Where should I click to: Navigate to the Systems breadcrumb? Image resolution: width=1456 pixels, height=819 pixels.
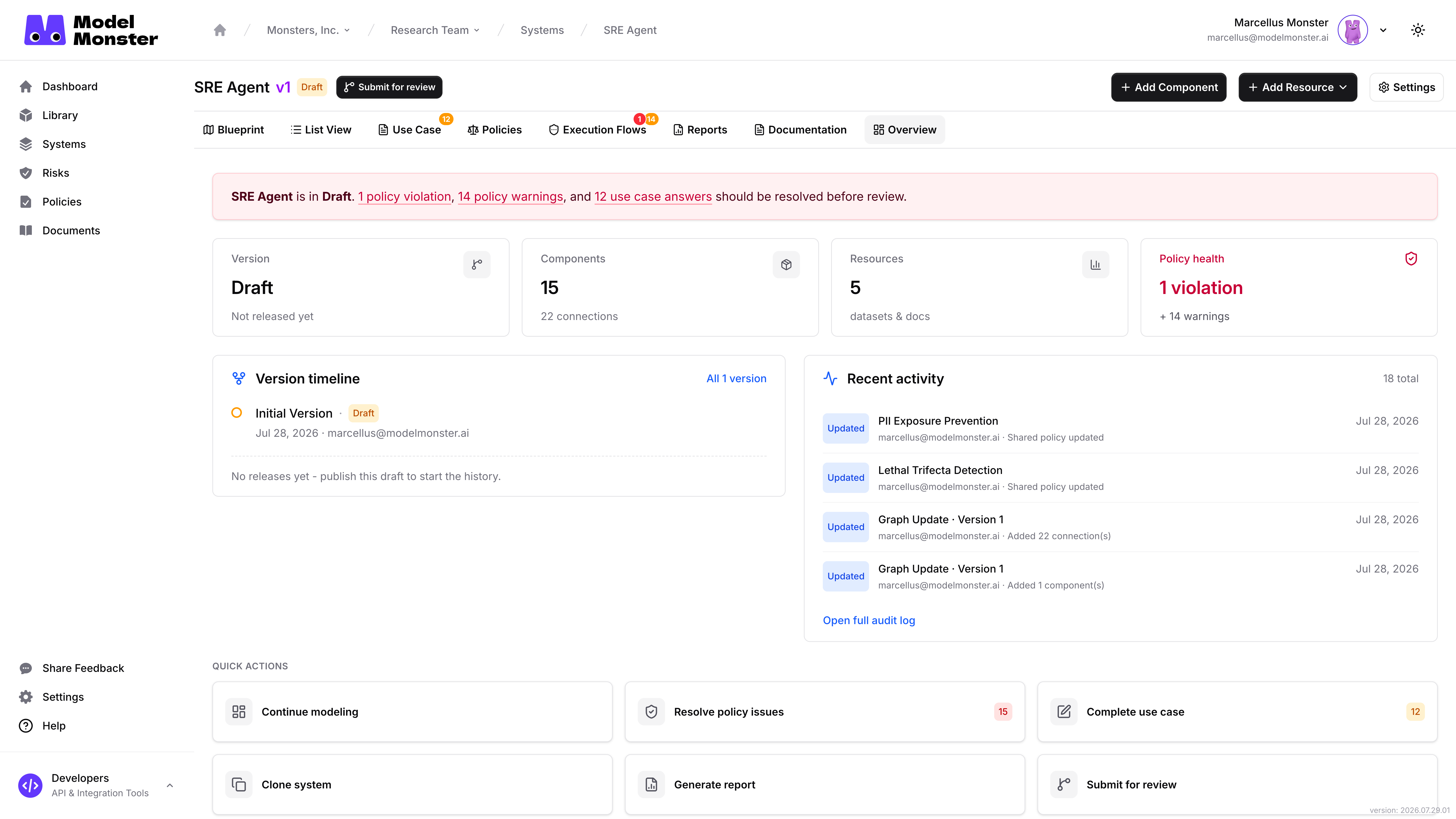[542, 30]
